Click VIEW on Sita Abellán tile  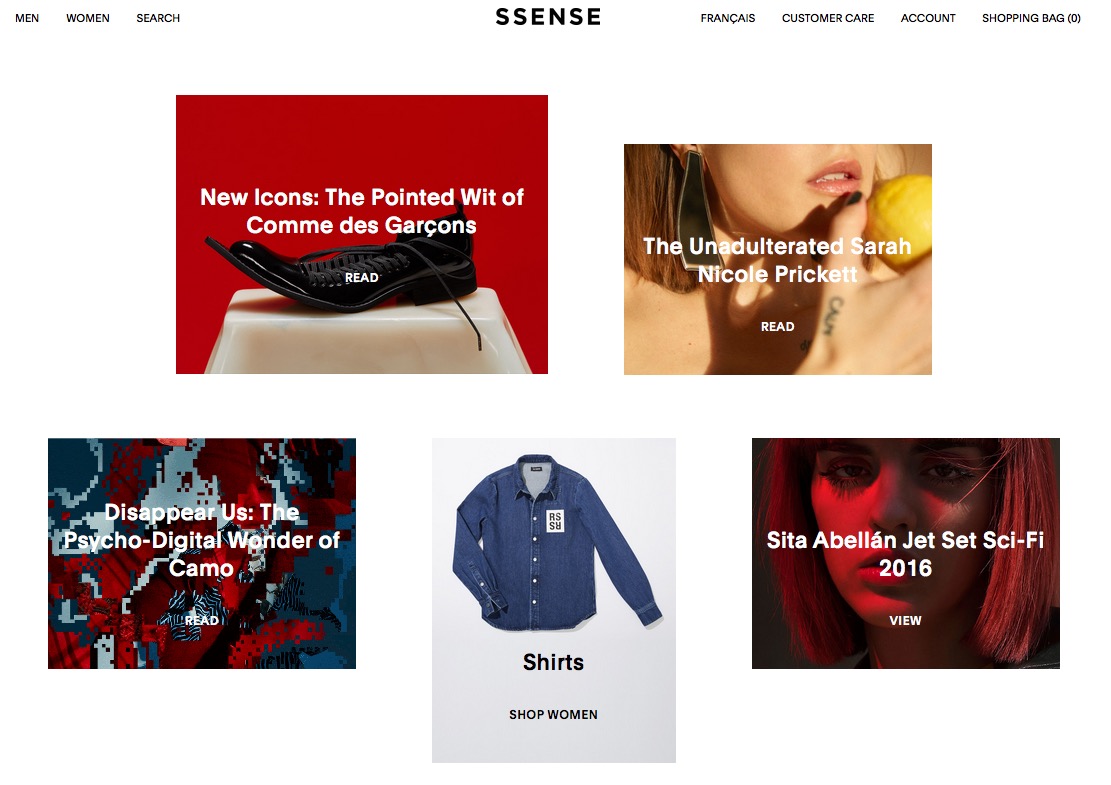906,621
